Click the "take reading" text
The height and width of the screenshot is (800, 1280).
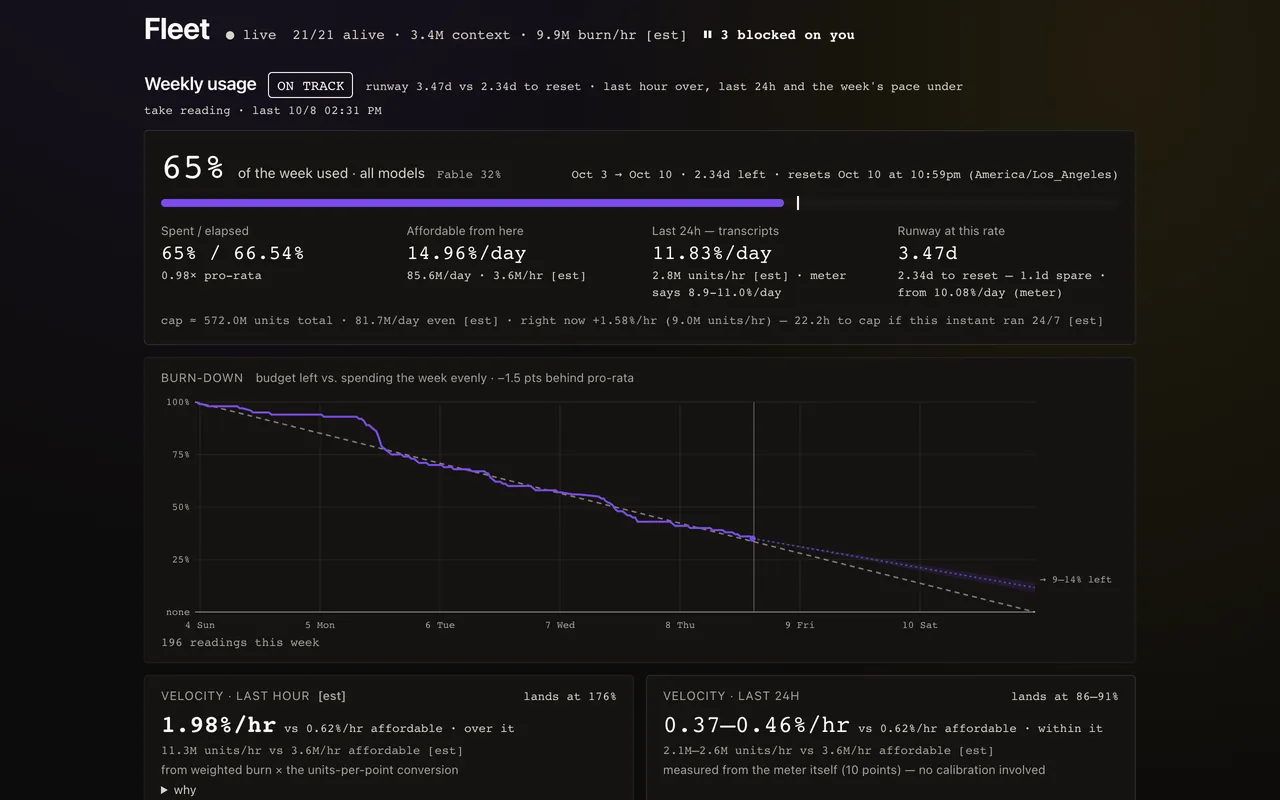tap(187, 110)
